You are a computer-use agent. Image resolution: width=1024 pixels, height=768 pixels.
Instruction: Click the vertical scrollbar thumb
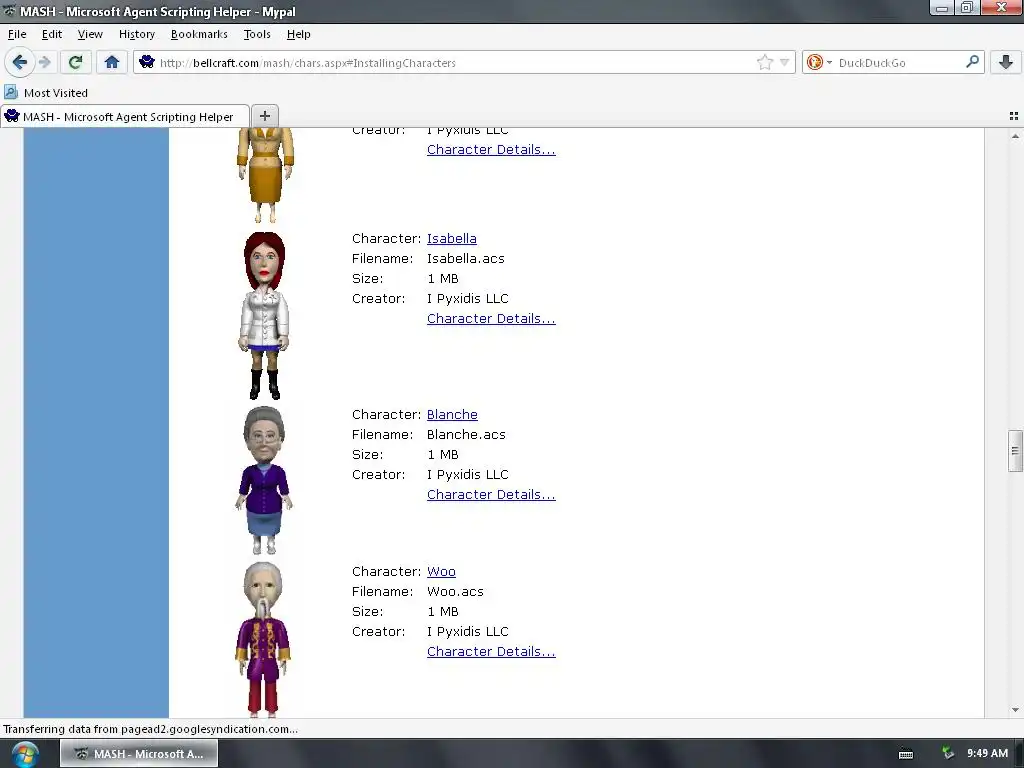[x=1015, y=451]
